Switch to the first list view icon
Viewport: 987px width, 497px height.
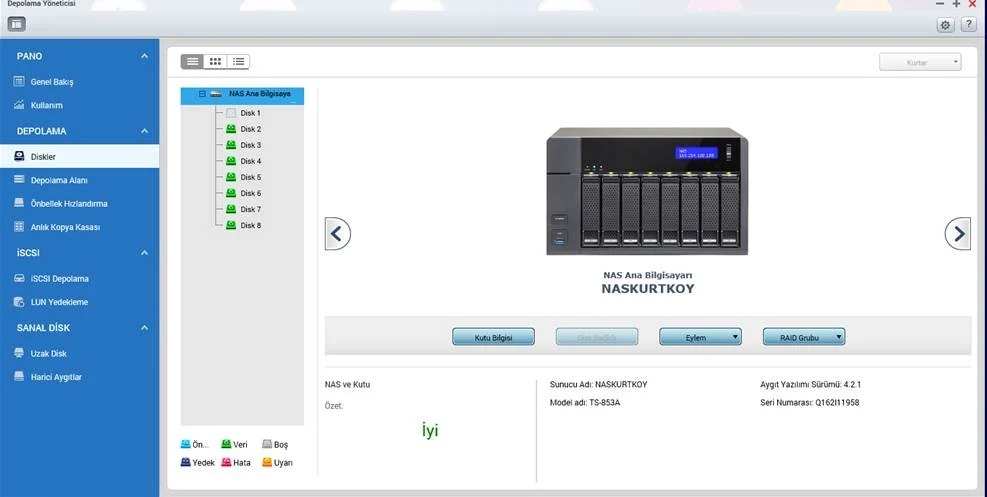192,62
